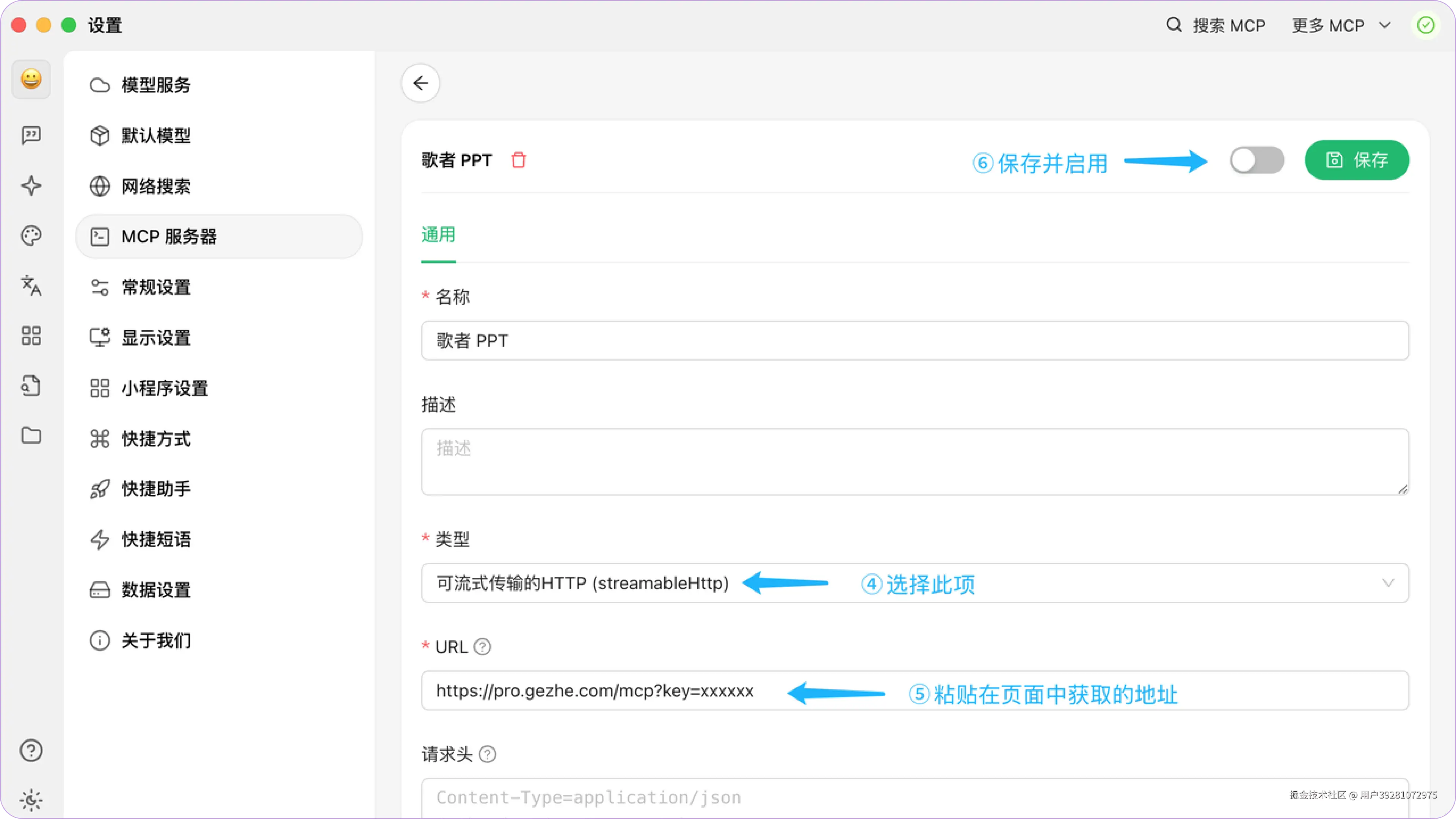Open the 类型 streamableHttp dropdown
Viewport: 1456px width, 819px height.
pos(582,583)
